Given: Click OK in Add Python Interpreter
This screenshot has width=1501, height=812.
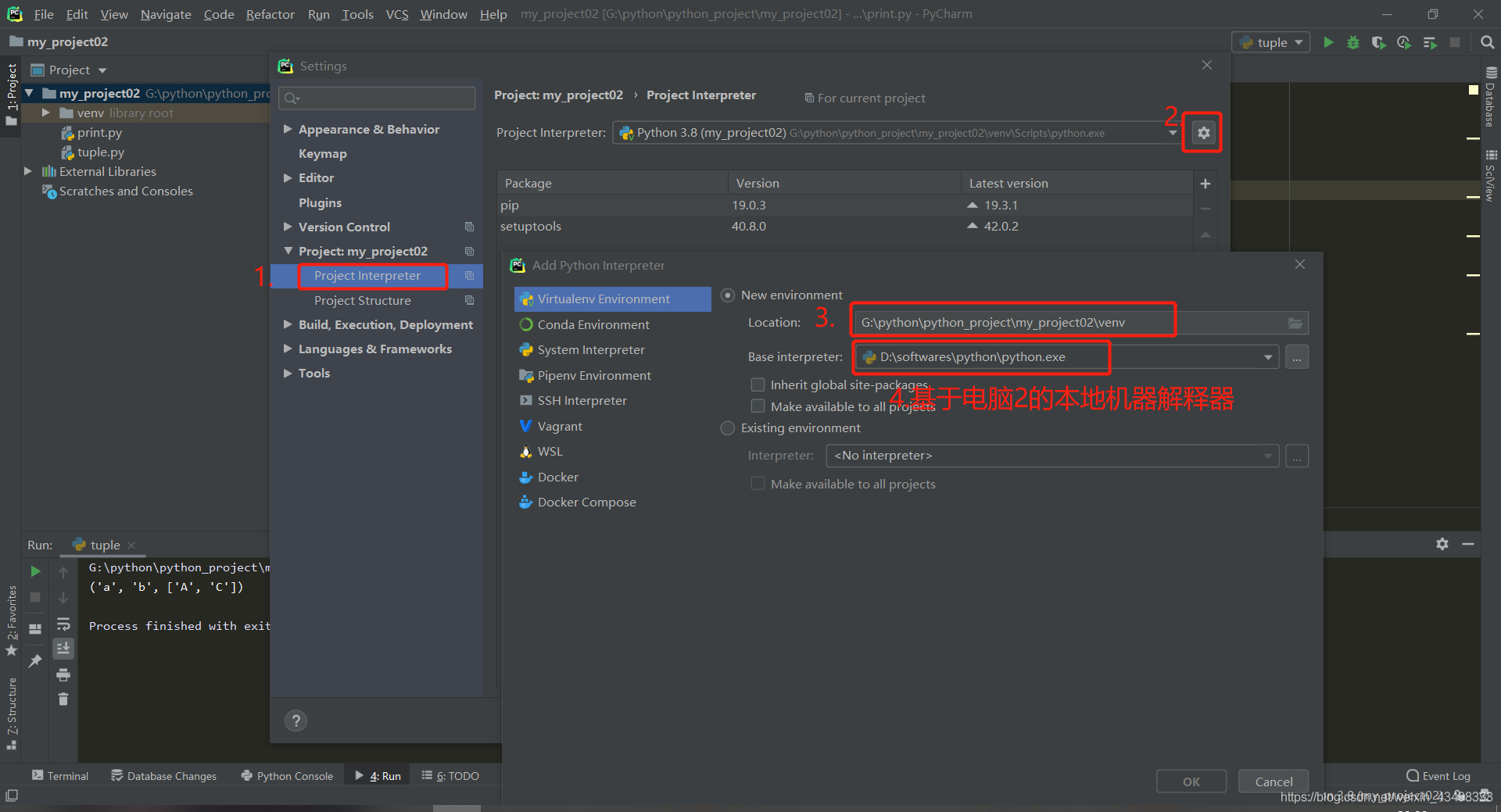Looking at the screenshot, I should (1191, 782).
